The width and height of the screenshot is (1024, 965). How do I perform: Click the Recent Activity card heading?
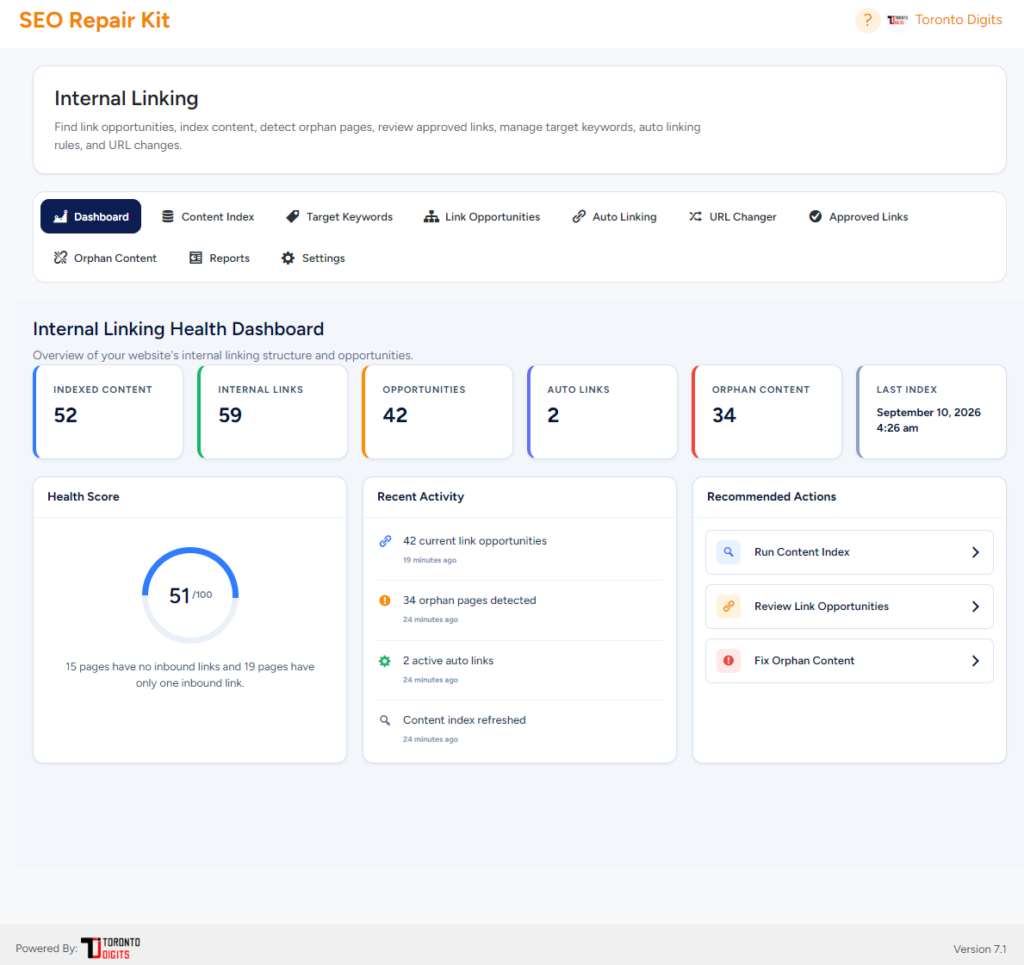(421, 497)
